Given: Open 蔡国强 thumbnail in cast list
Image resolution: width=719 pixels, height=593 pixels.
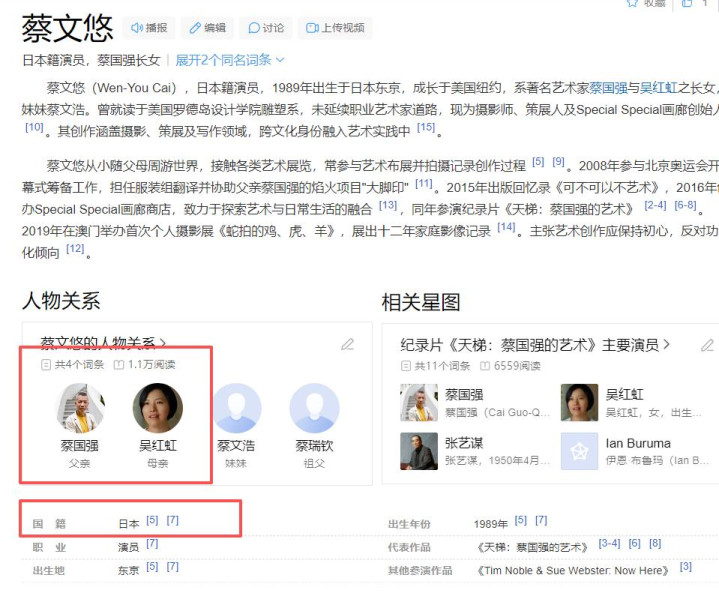Looking at the screenshot, I should pos(419,403).
